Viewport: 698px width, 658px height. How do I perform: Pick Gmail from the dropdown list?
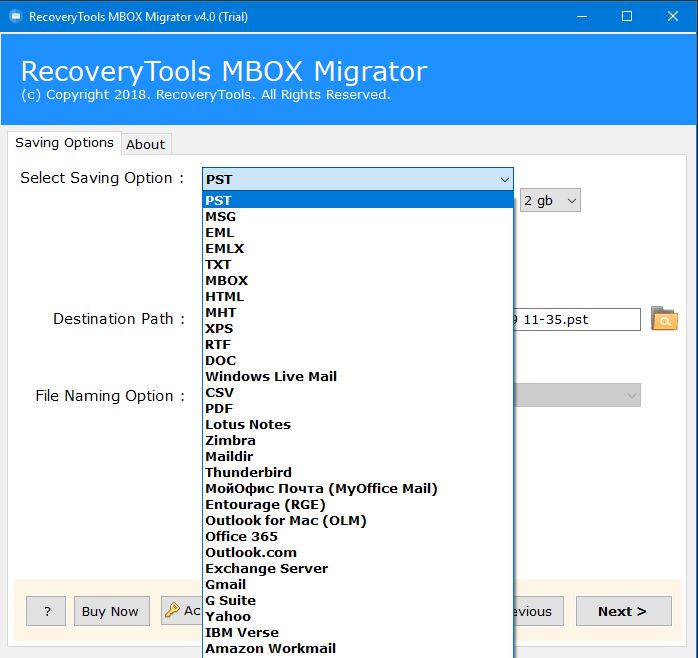[x=225, y=584]
